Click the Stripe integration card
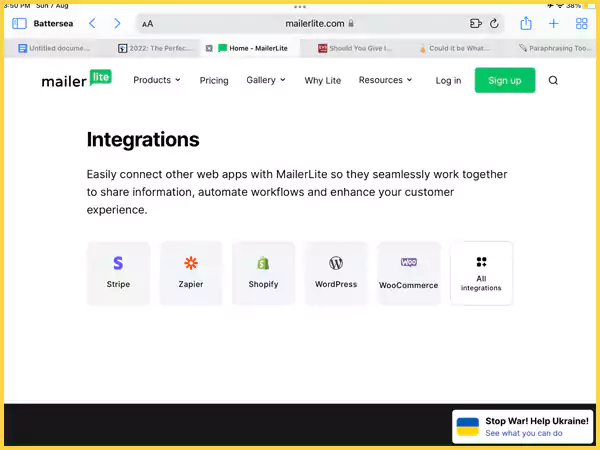The image size is (600, 450). [118, 273]
